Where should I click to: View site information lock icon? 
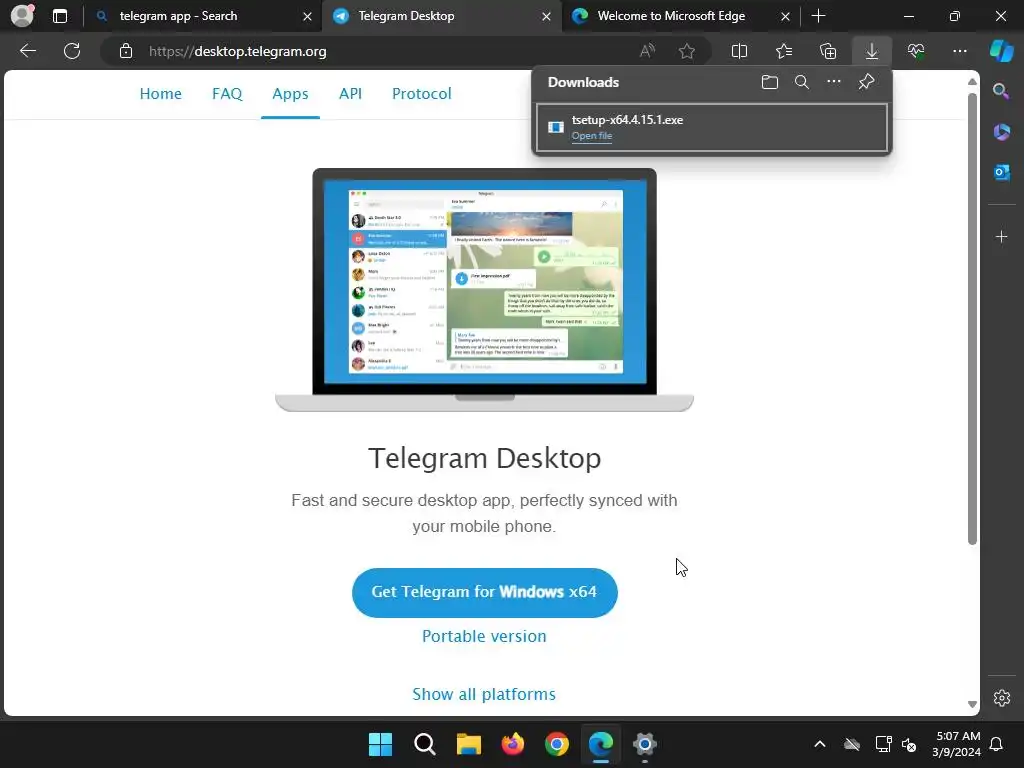point(126,51)
